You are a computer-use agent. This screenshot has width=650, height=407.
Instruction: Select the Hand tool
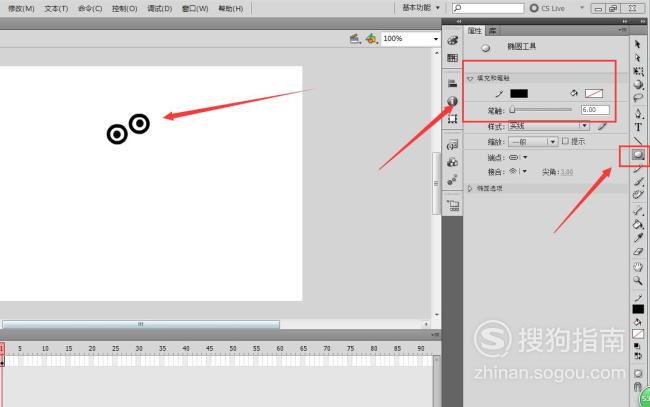pos(638,267)
